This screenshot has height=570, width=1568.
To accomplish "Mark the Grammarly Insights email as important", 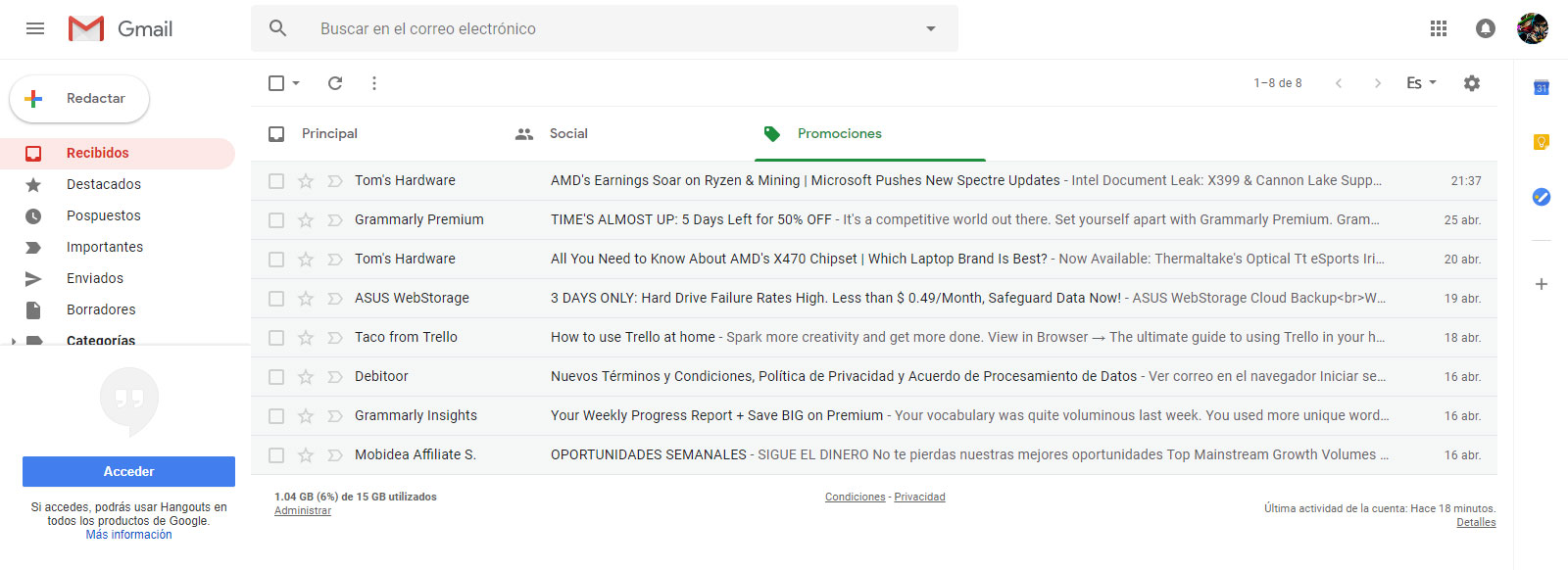I will coord(335,416).
